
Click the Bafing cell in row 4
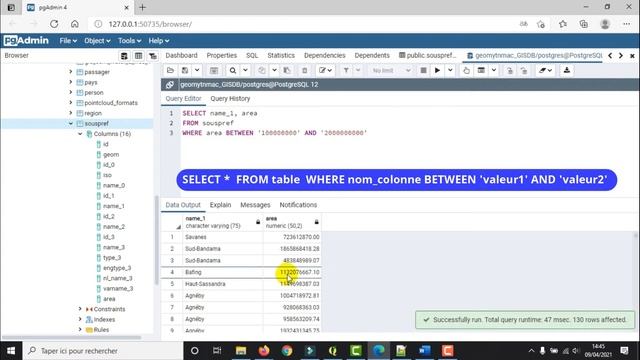(222, 272)
